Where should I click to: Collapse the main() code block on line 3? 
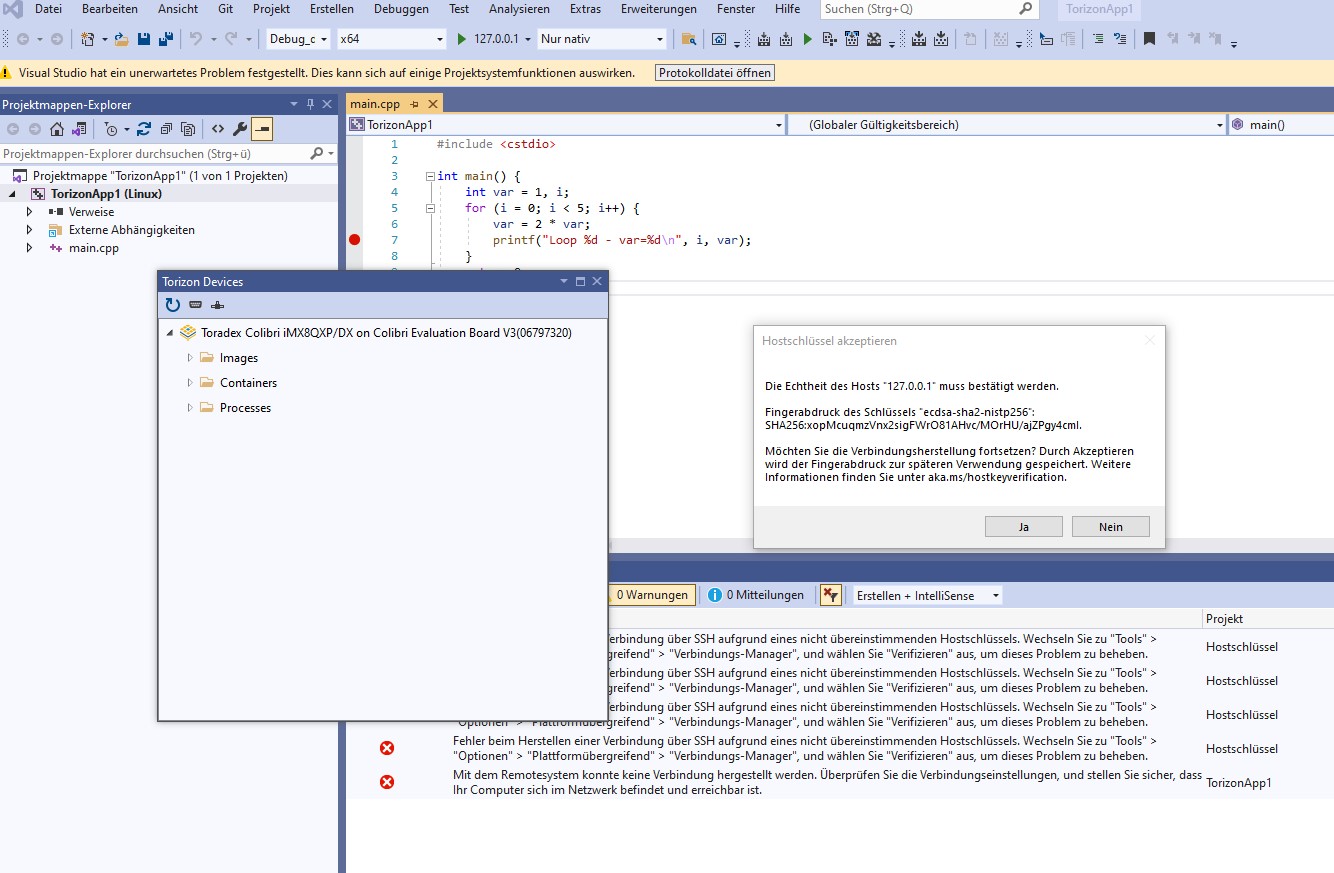[429, 176]
